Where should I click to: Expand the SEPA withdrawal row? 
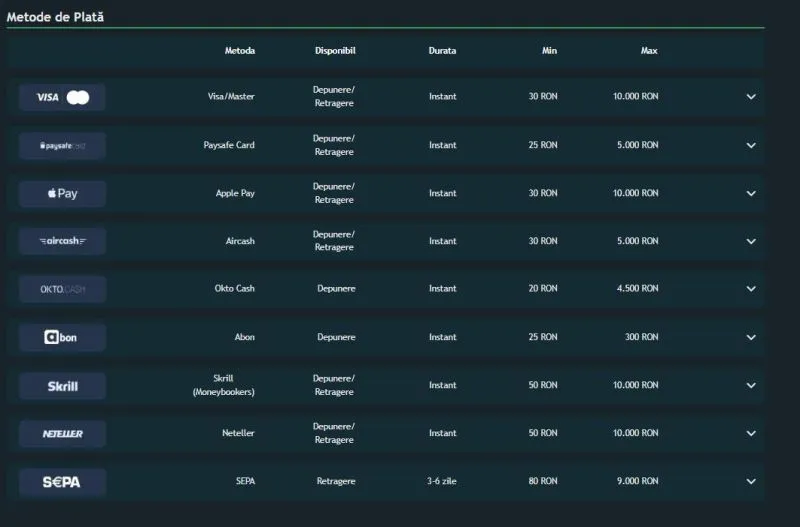(751, 481)
